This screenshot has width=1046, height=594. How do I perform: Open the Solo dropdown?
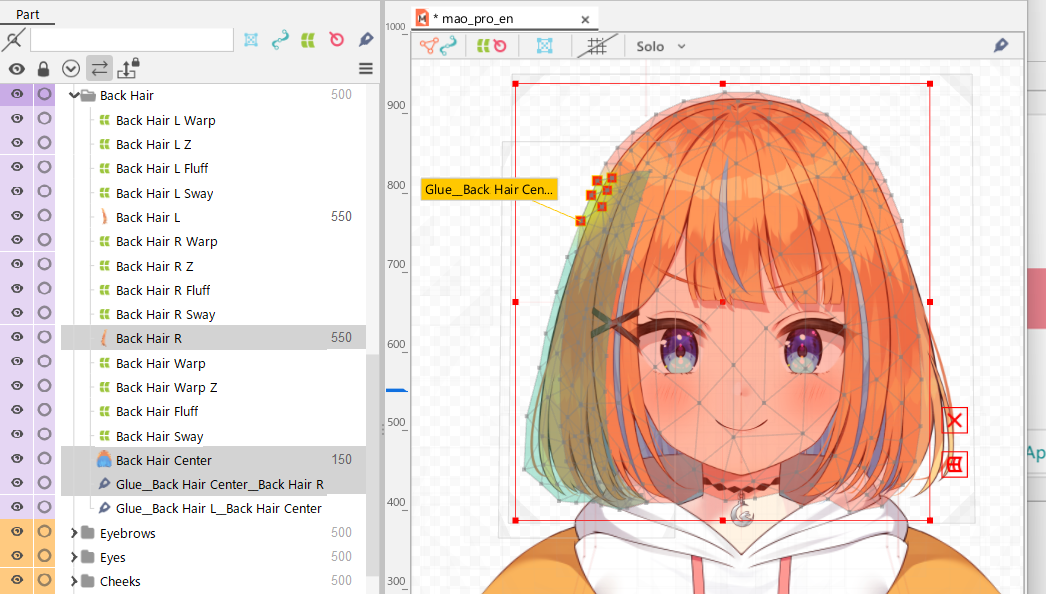tap(661, 46)
